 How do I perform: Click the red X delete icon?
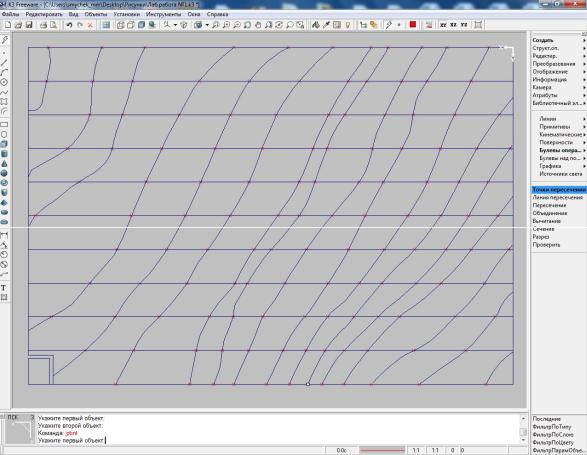(90, 25)
